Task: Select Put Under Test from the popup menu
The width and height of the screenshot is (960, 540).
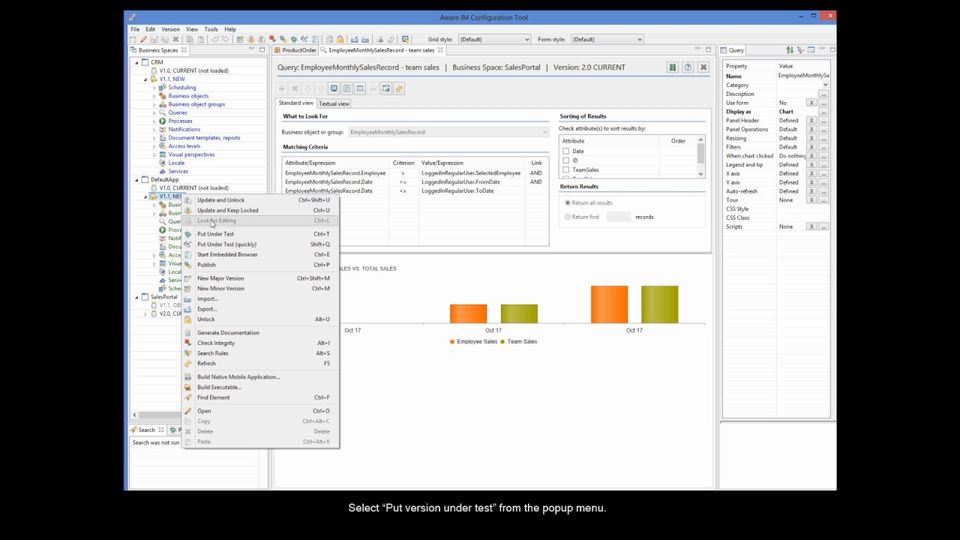Action: [263, 234]
